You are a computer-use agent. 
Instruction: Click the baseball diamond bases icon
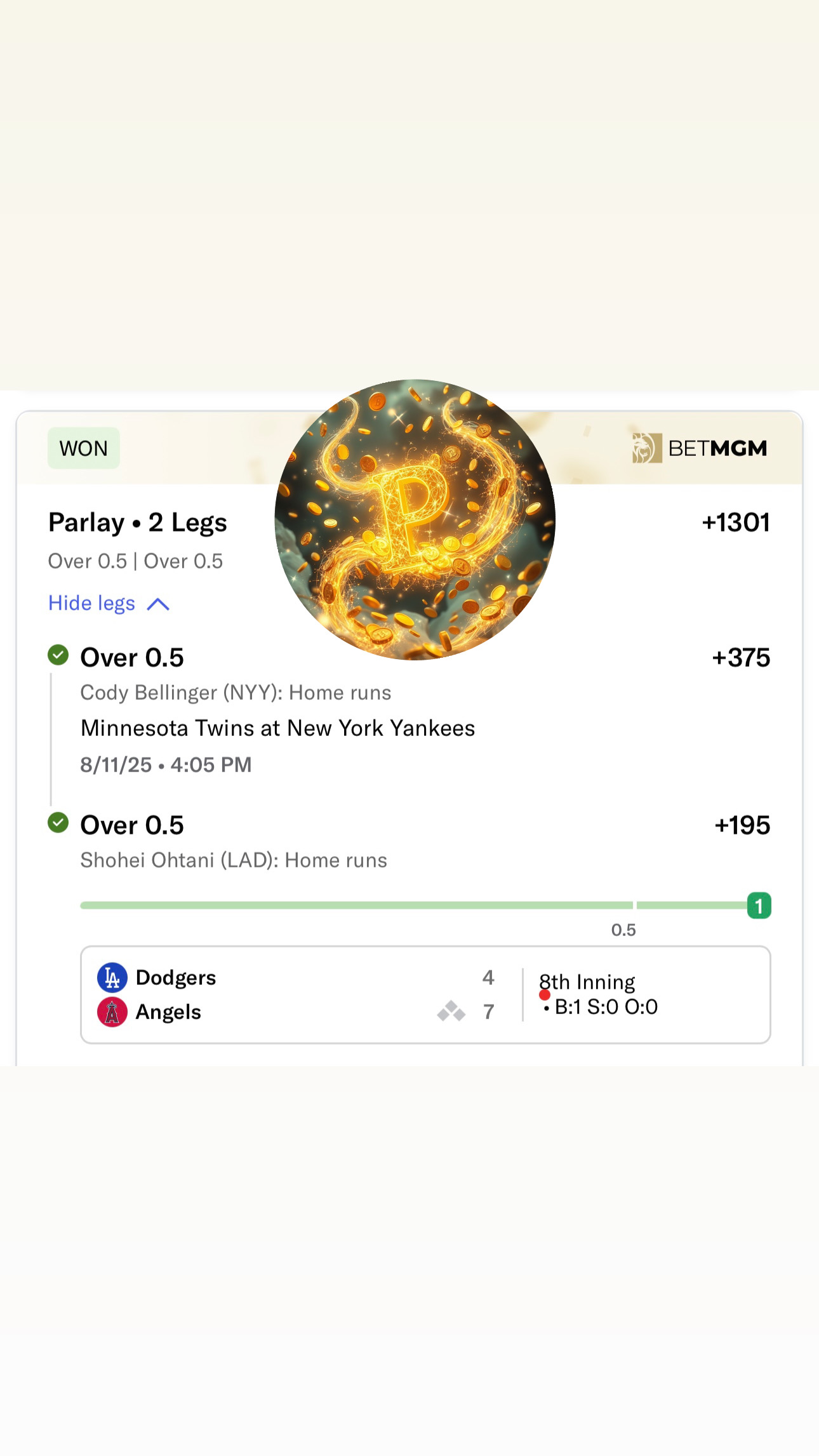[451, 1011]
